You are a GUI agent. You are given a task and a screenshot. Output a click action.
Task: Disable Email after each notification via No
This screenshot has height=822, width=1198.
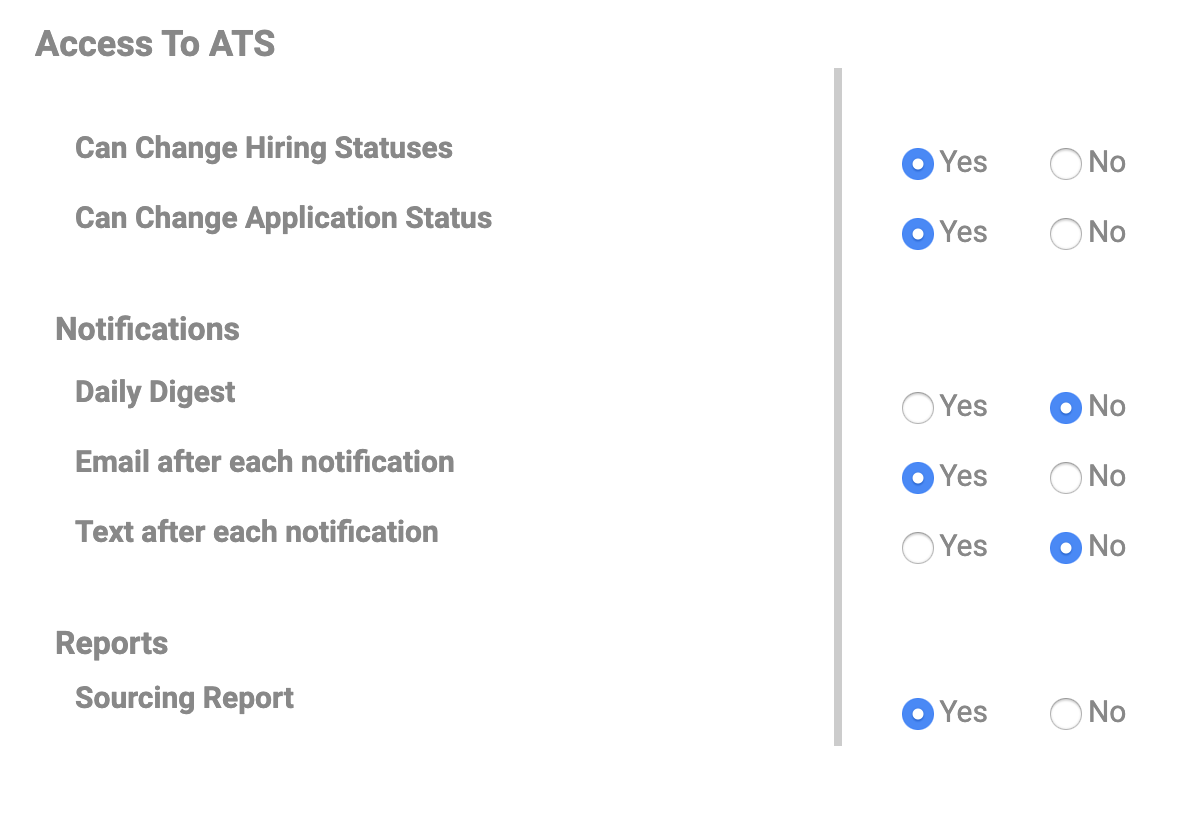pyautogui.click(x=1065, y=478)
